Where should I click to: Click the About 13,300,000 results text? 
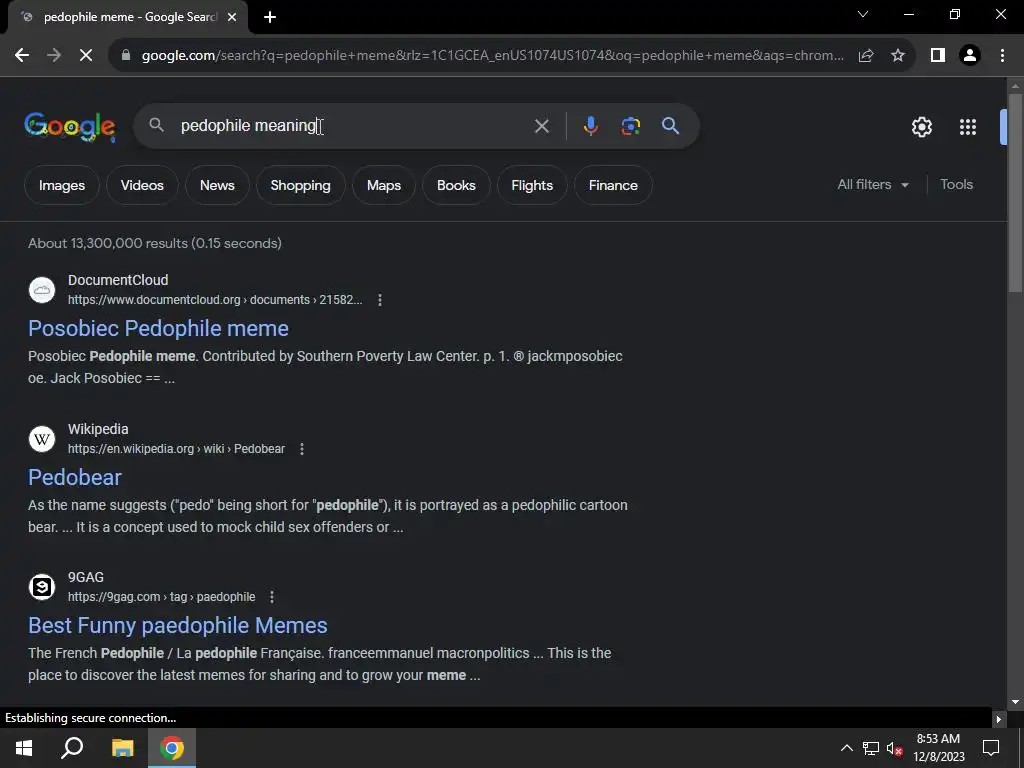[155, 243]
